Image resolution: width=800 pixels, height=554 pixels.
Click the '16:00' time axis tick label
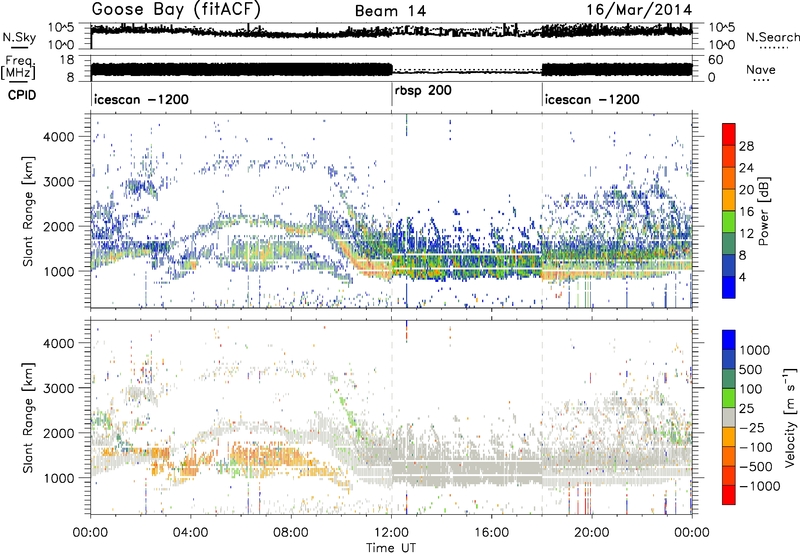click(491, 533)
